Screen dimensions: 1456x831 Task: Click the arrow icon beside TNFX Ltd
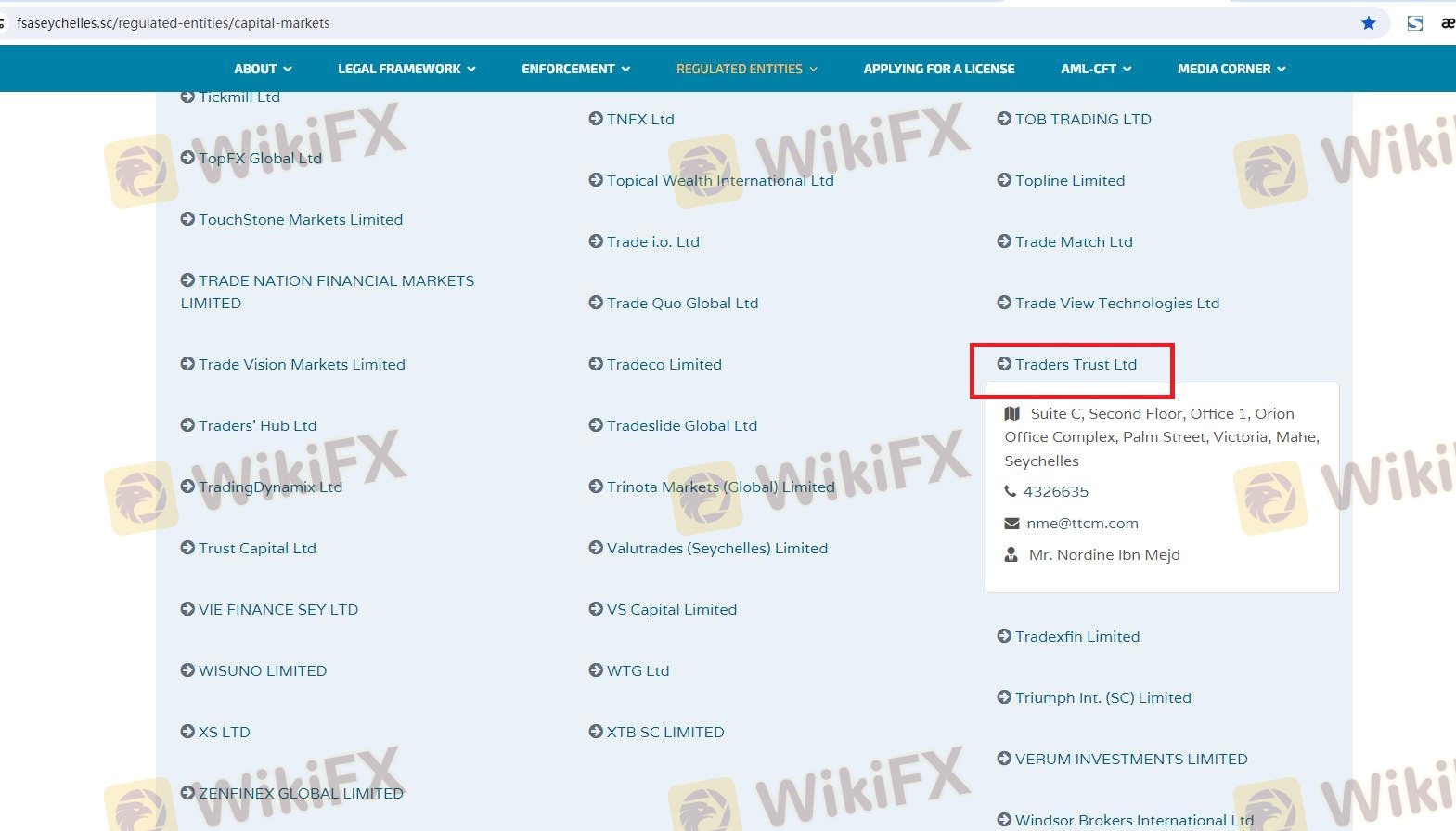pyautogui.click(x=596, y=119)
